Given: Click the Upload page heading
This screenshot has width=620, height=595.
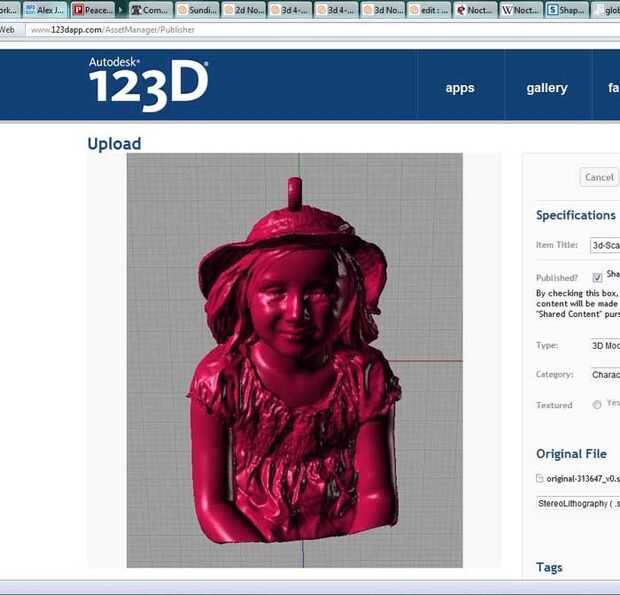Looking at the screenshot, I should pyautogui.click(x=114, y=144).
